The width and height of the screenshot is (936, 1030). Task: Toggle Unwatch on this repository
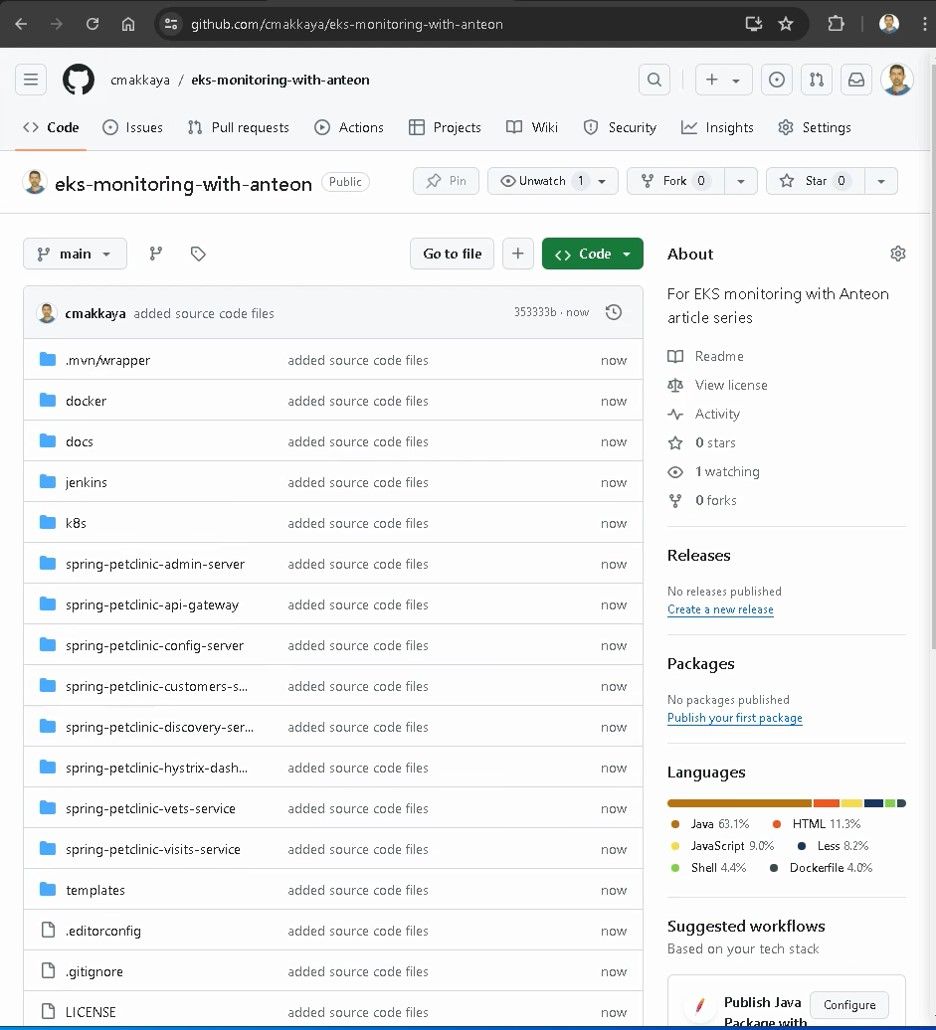point(544,181)
